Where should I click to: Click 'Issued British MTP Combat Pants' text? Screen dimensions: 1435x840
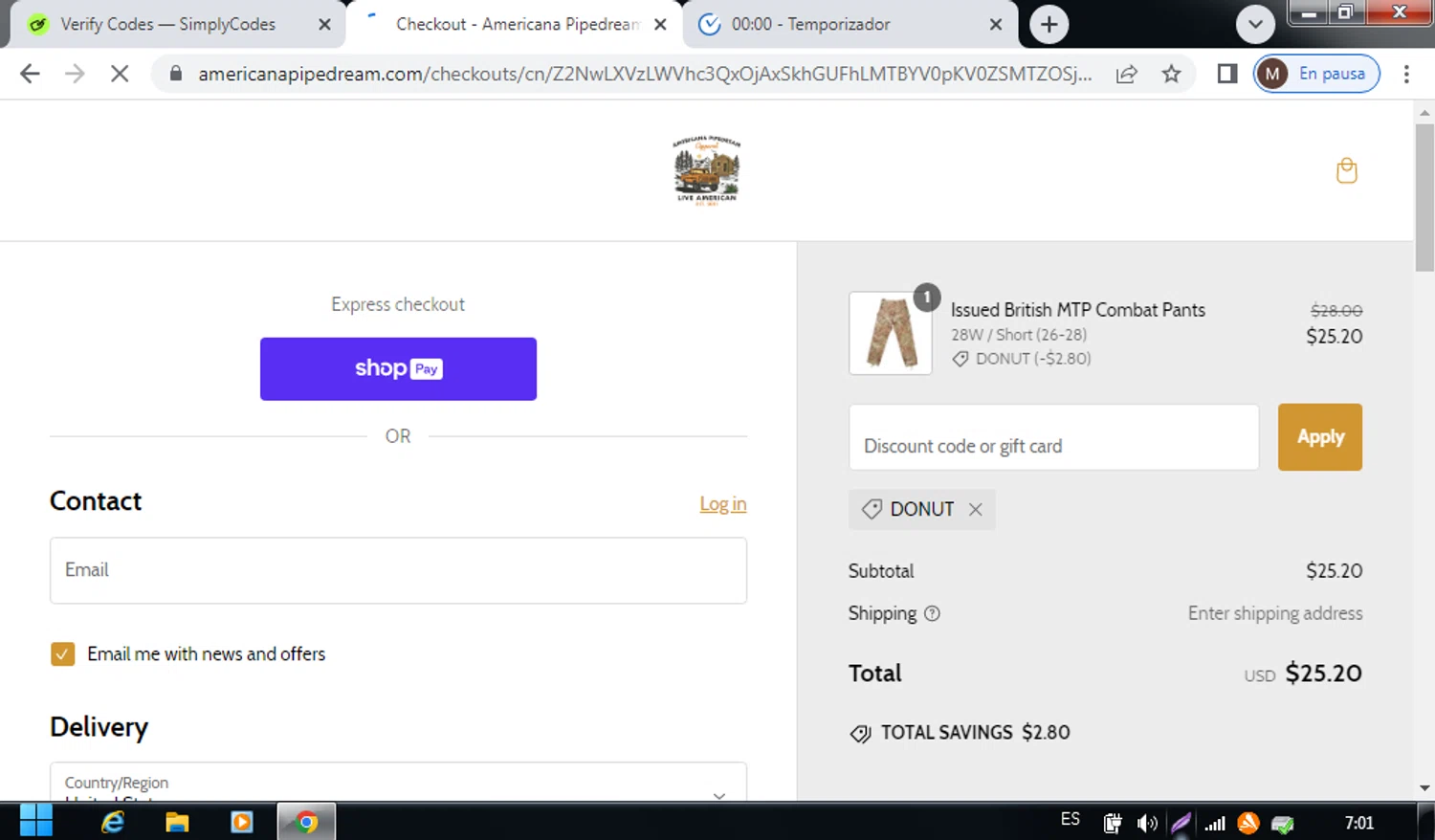(x=1077, y=310)
